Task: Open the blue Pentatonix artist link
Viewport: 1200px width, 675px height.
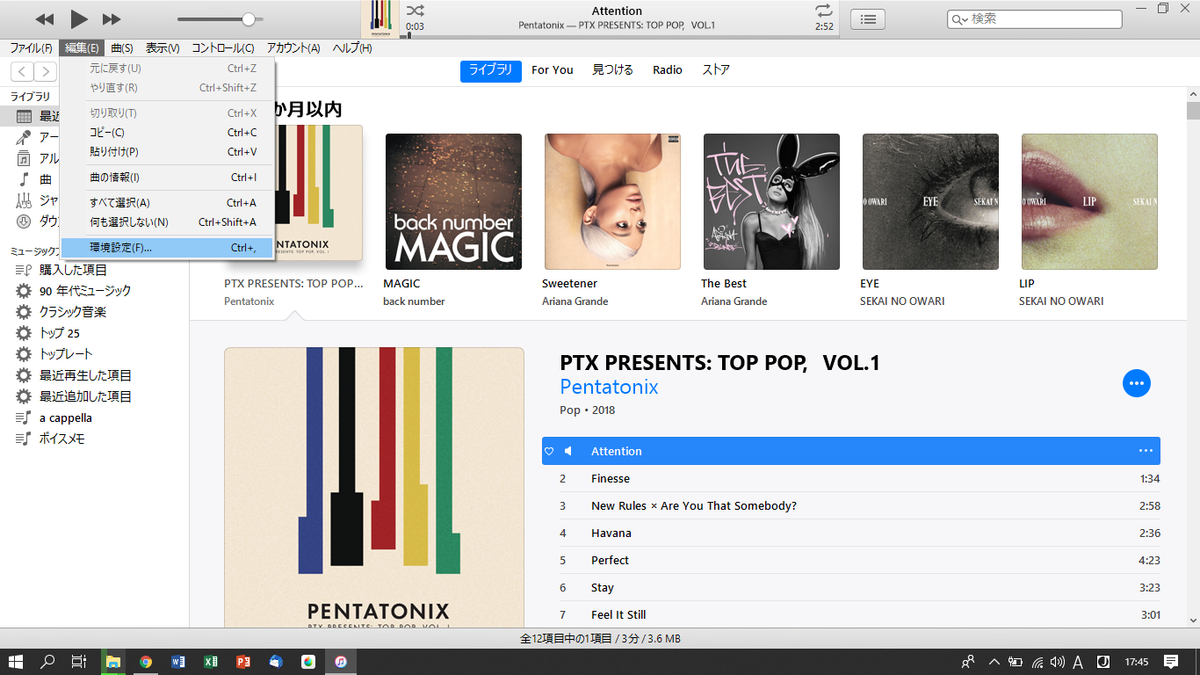Action: pos(609,387)
